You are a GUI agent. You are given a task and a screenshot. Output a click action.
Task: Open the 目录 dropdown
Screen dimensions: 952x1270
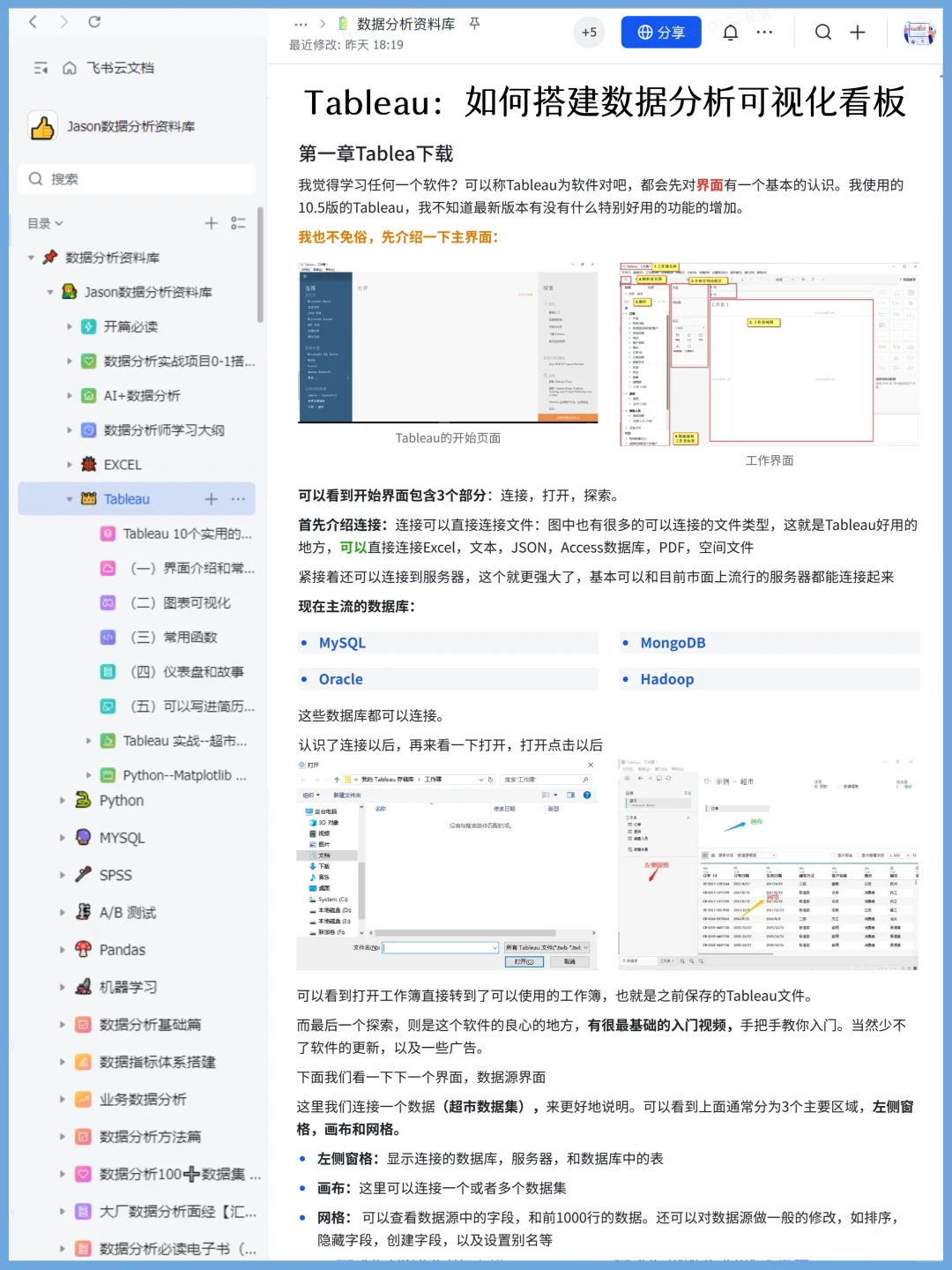45,223
